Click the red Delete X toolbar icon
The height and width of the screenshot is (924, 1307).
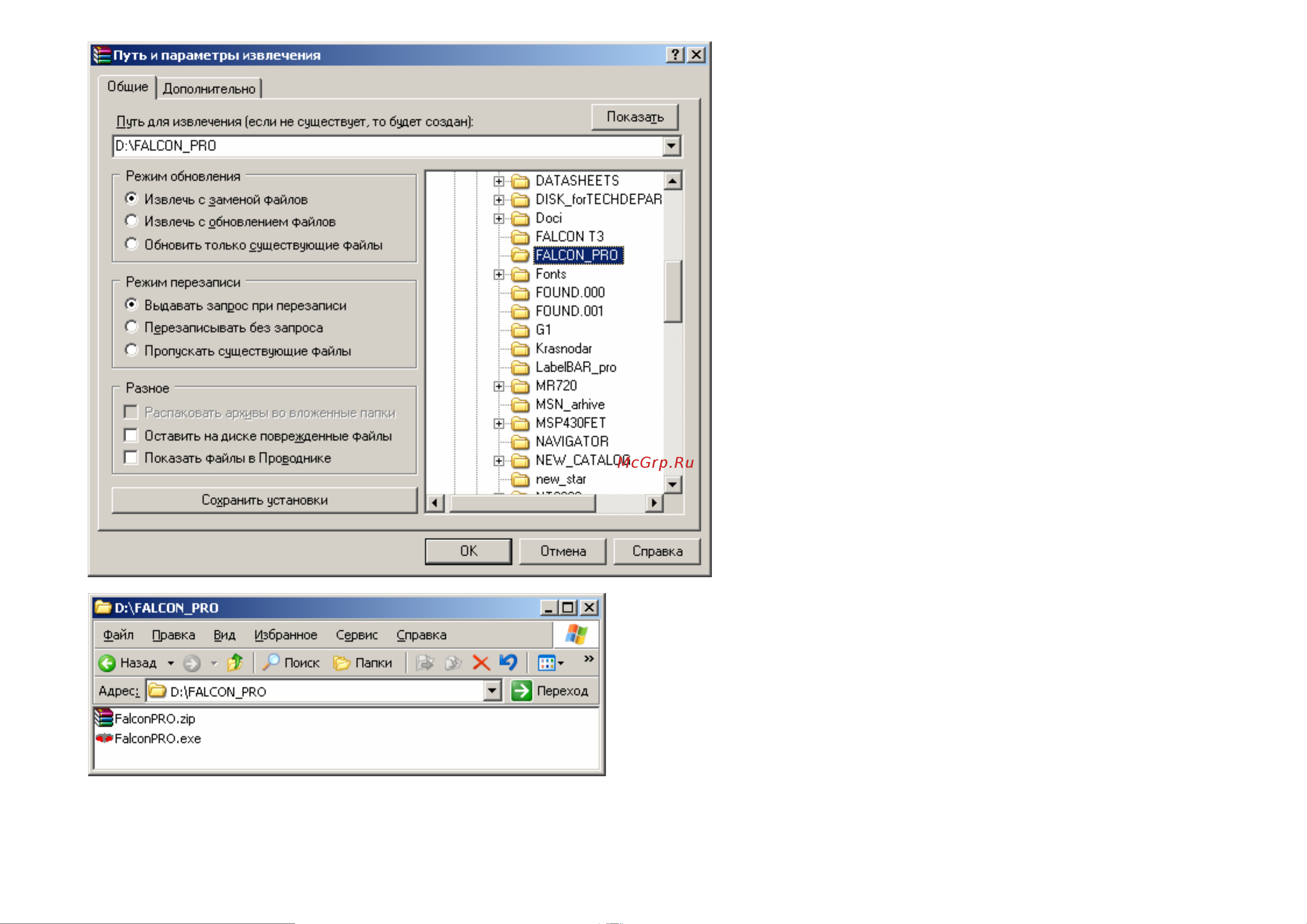pos(481,663)
